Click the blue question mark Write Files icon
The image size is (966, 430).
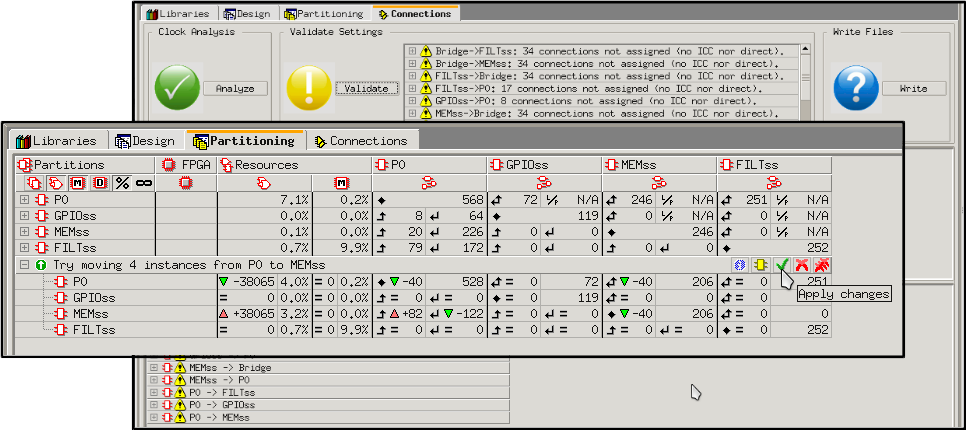pyautogui.click(x=856, y=88)
